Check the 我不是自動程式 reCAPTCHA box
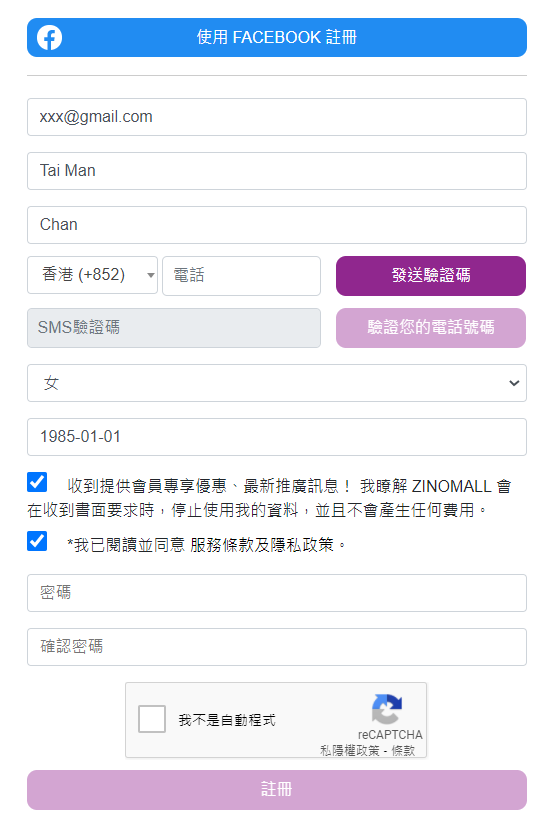The width and height of the screenshot is (556, 825). pos(152,719)
